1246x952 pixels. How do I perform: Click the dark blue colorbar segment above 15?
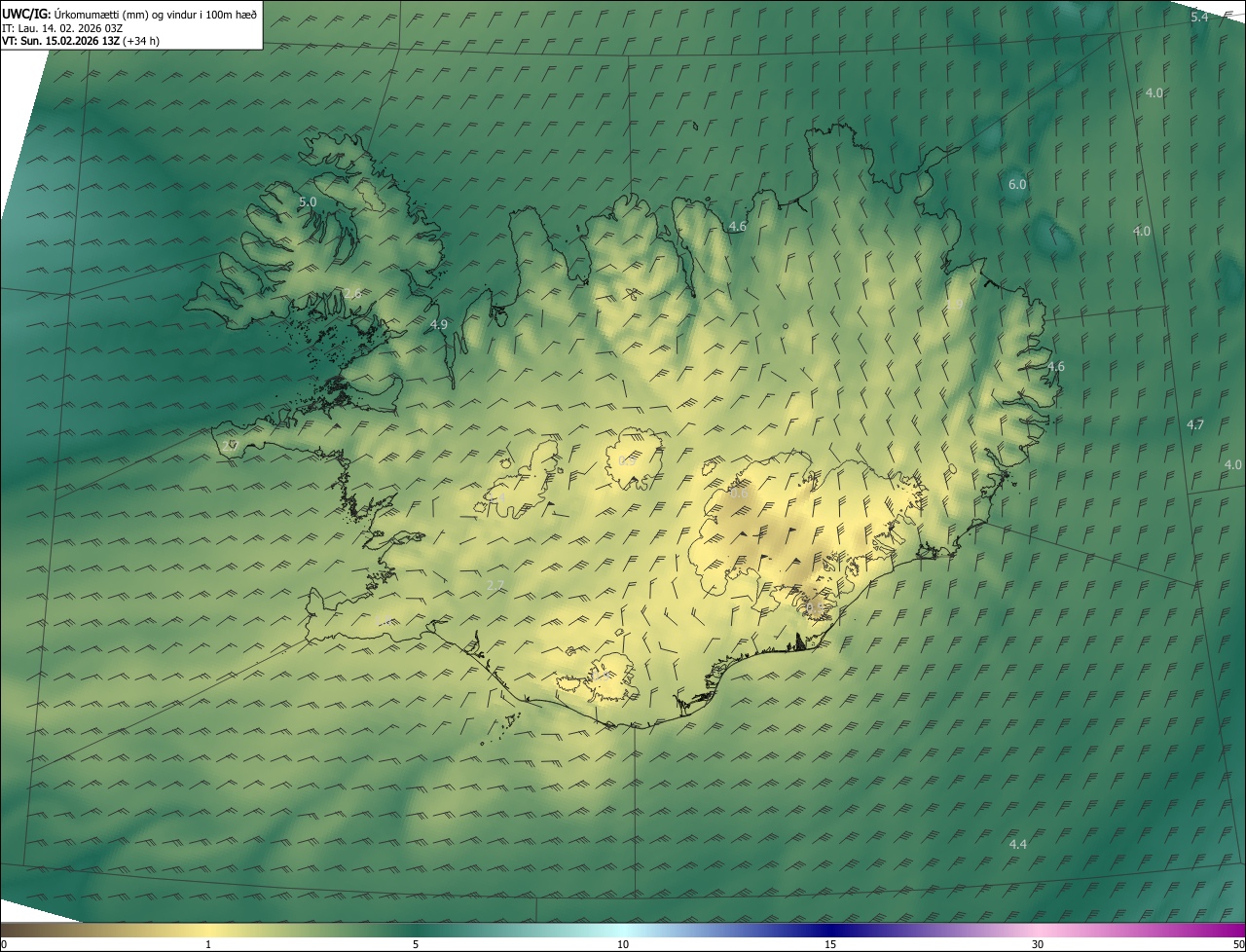tap(830, 930)
